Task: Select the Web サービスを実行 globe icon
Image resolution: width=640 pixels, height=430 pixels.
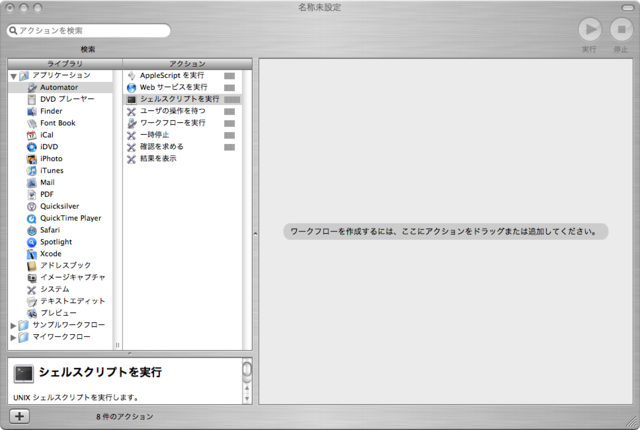Action: [131, 88]
